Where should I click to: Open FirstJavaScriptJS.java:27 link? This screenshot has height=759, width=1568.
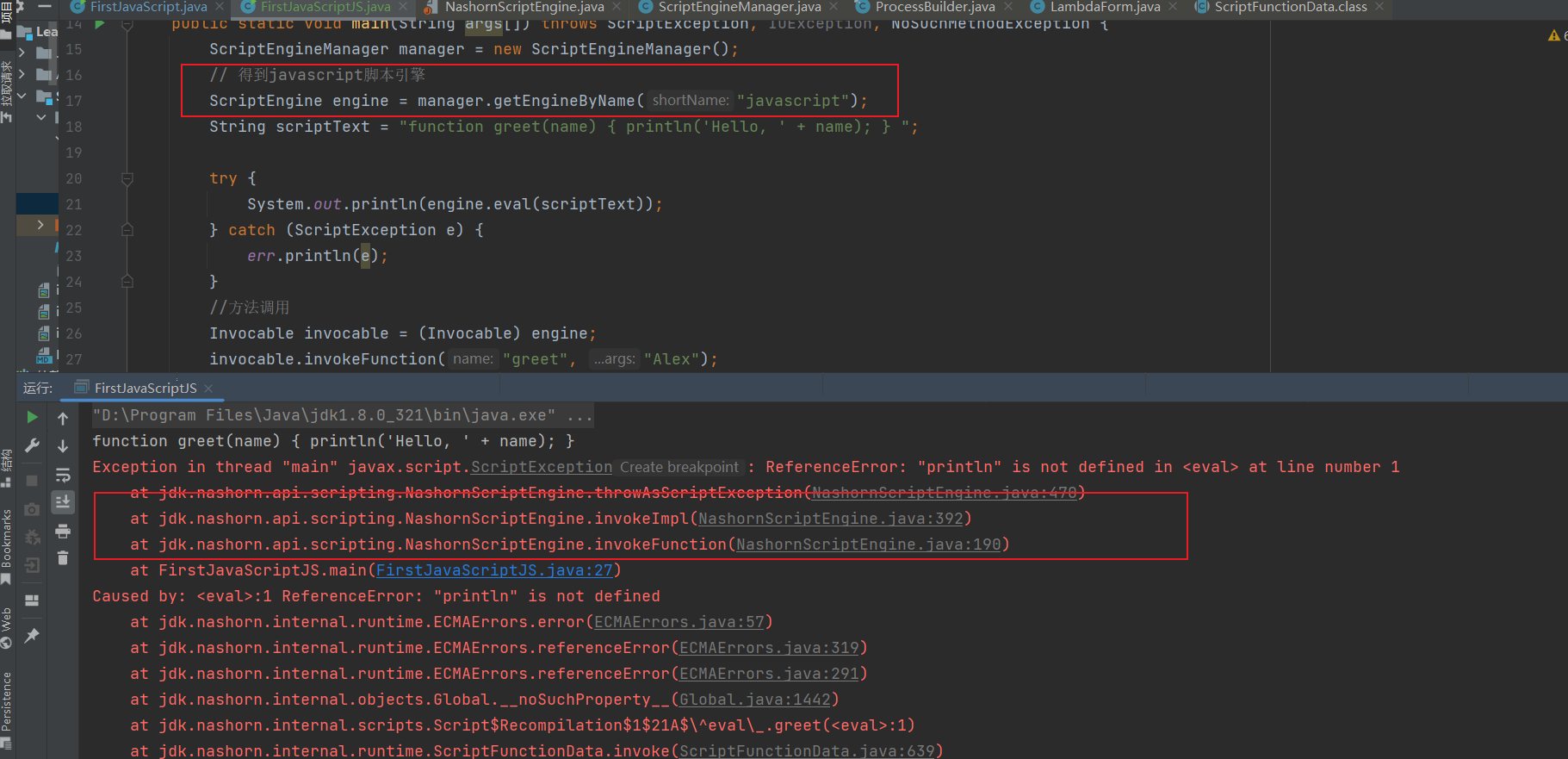click(x=494, y=570)
